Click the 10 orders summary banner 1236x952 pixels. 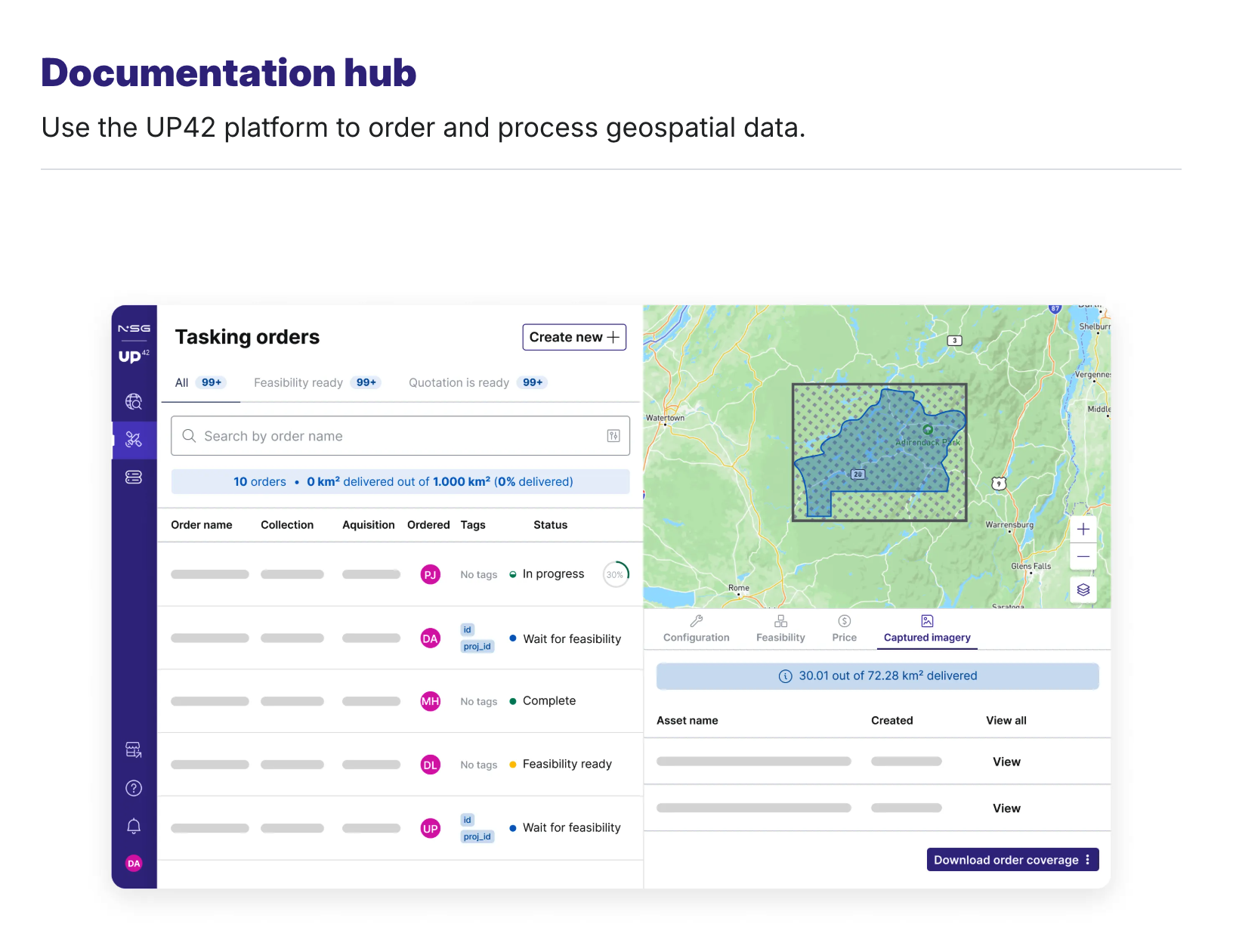[x=400, y=482]
